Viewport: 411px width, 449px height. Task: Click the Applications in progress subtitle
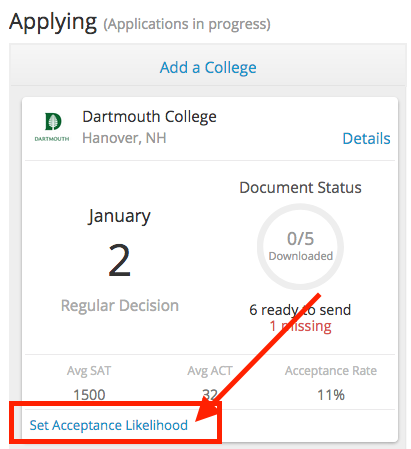187,24
